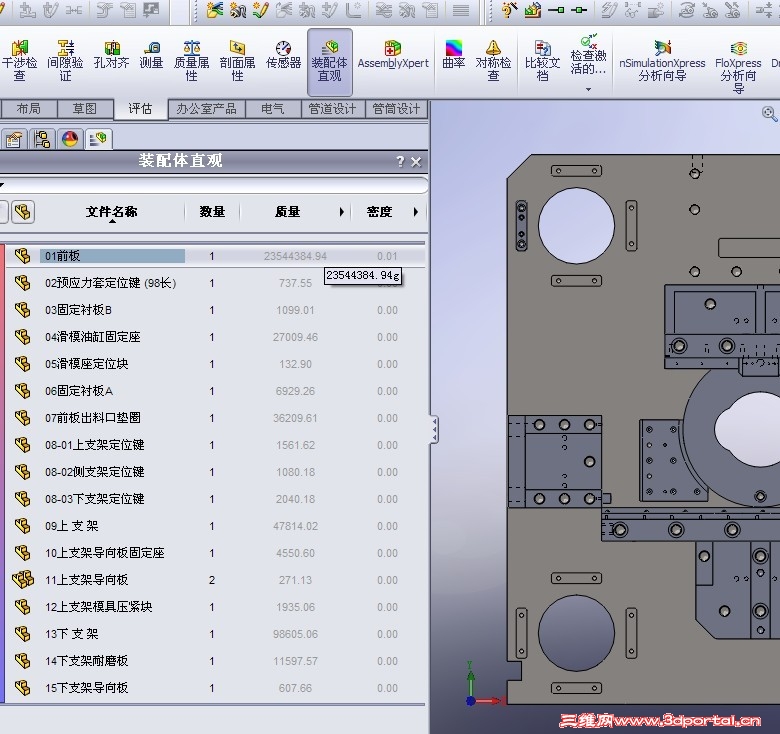Select the 14下支架耐磨板 component
The width and height of the screenshot is (780, 734).
(87, 661)
